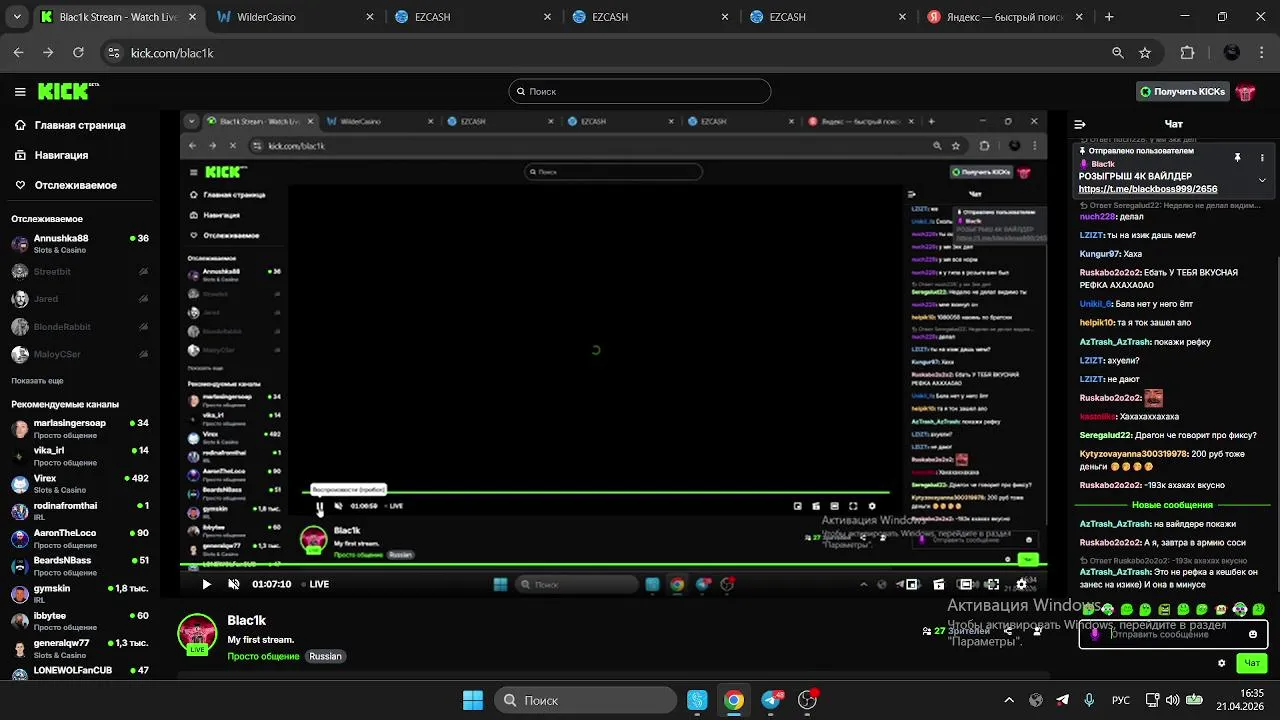Image resolution: width=1280 pixels, height=720 pixels.
Task: Open the Chrome profile avatar
Action: click(x=1232, y=53)
